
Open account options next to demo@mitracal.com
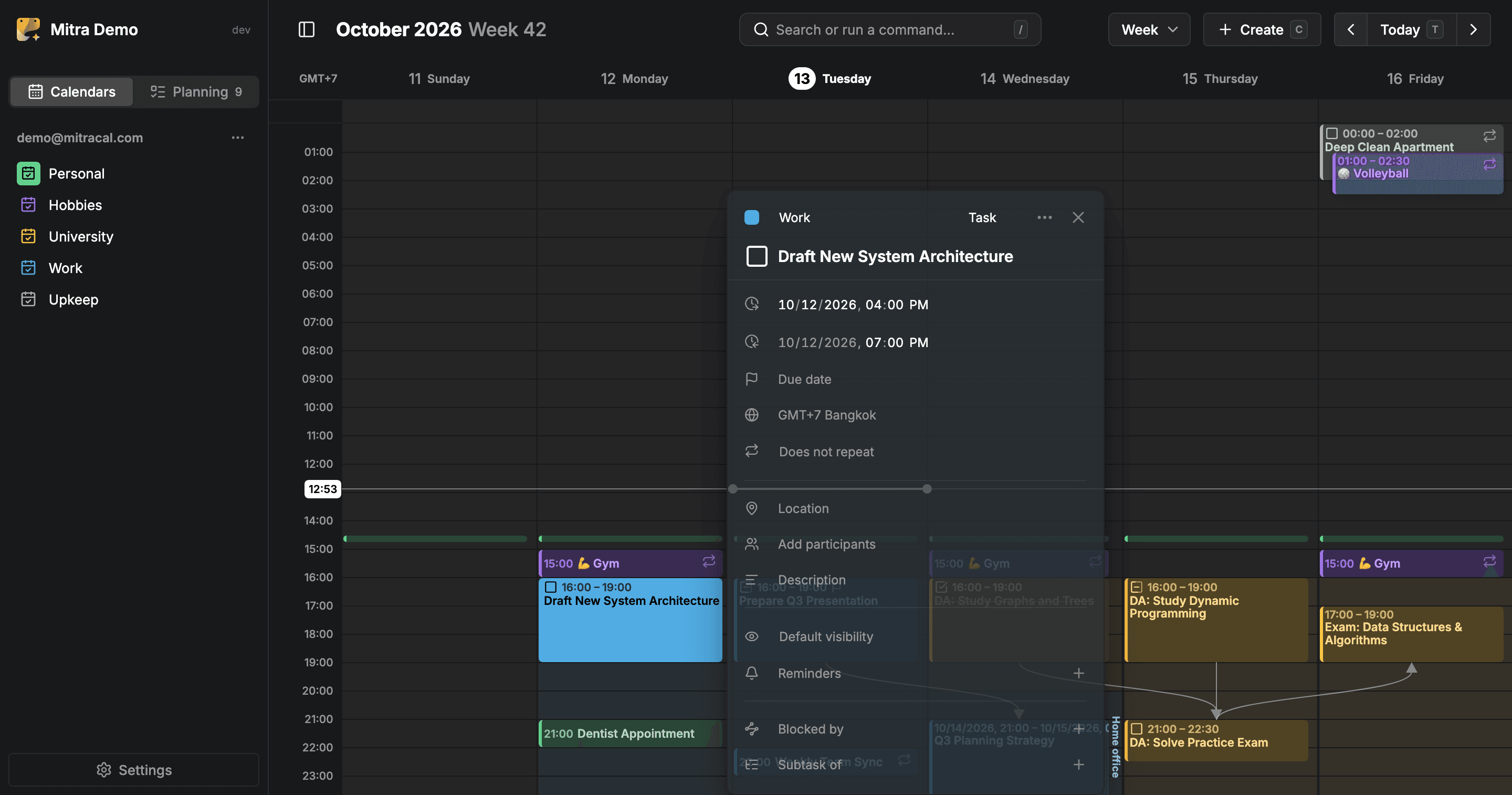pyautogui.click(x=237, y=138)
